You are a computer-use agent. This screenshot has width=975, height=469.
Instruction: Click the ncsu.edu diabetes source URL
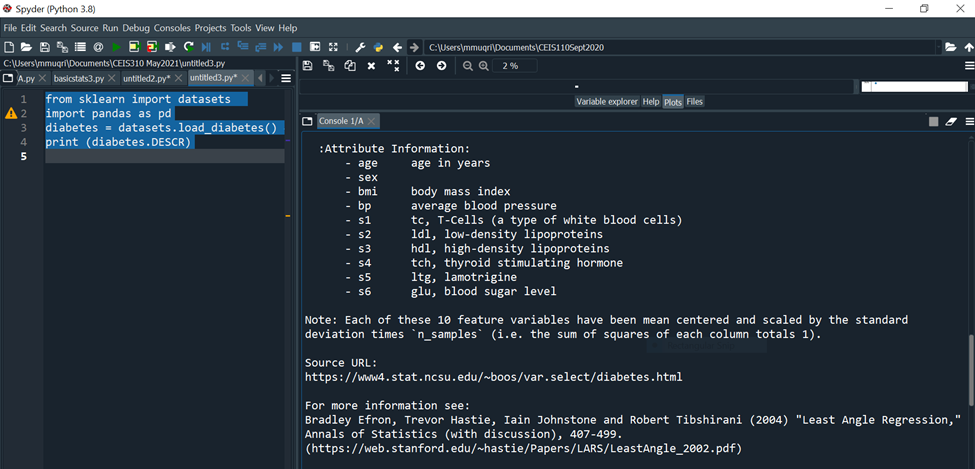coord(493,377)
